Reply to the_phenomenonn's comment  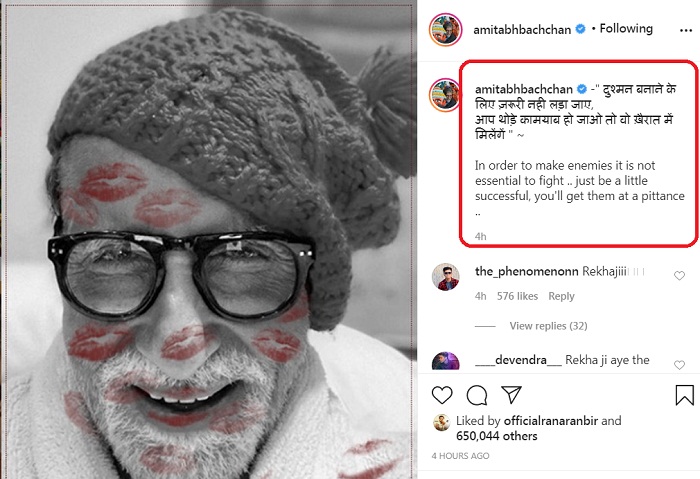[561, 296]
